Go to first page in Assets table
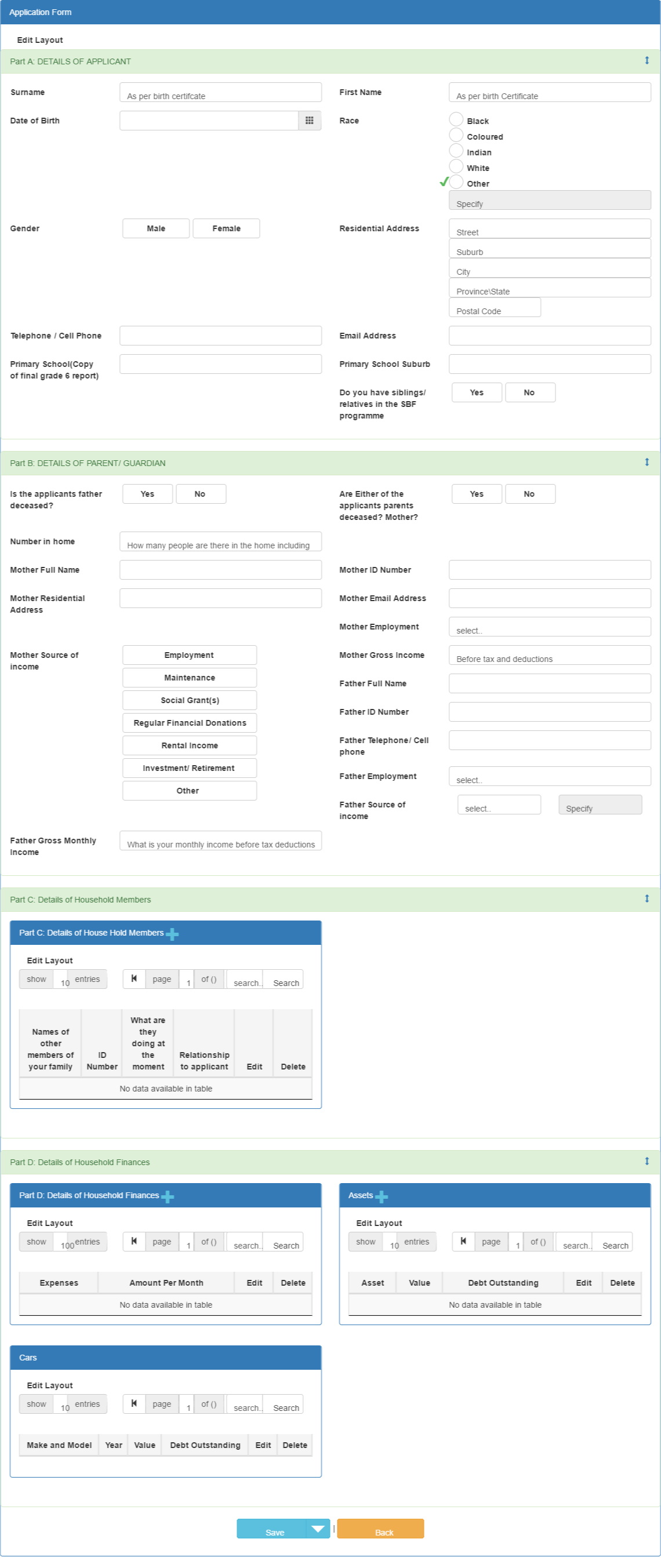The height and width of the screenshot is (1568, 661). pyautogui.click(x=463, y=1242)
